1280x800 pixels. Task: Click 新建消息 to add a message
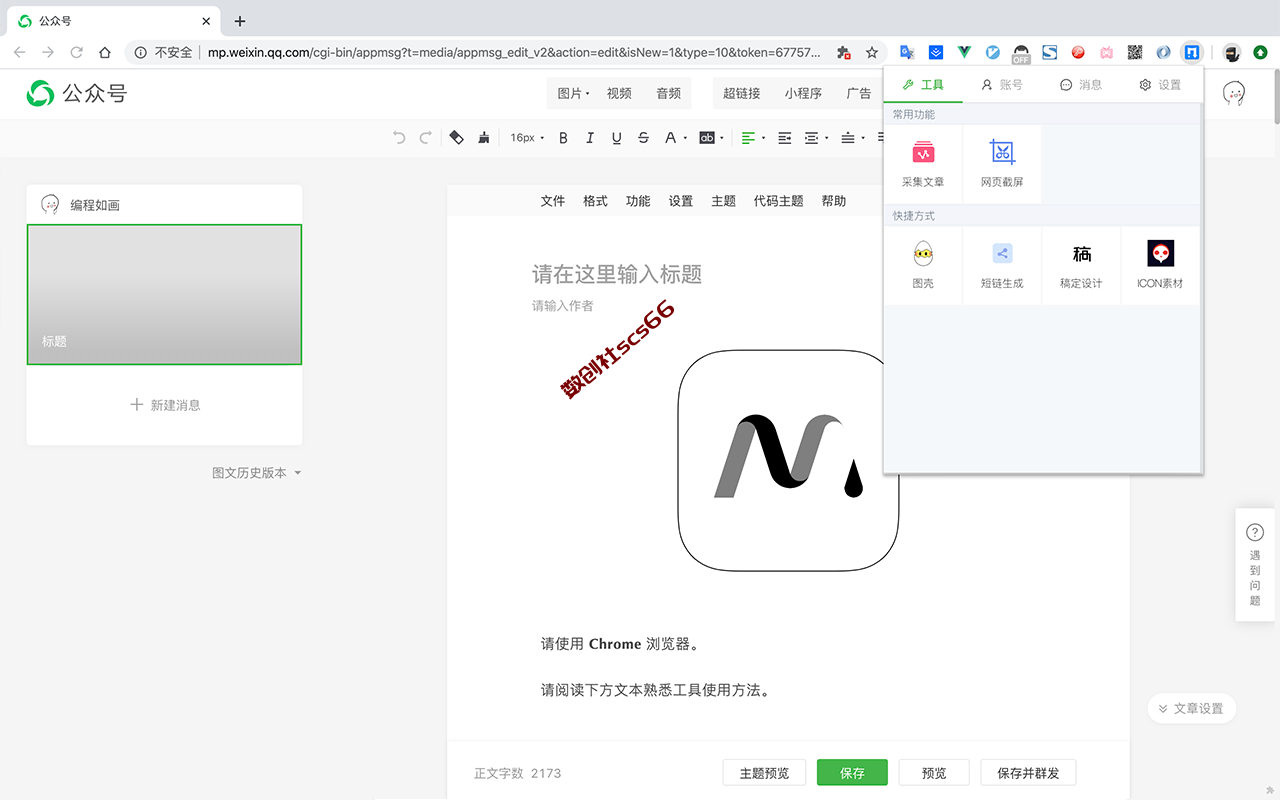click(165, 405)
